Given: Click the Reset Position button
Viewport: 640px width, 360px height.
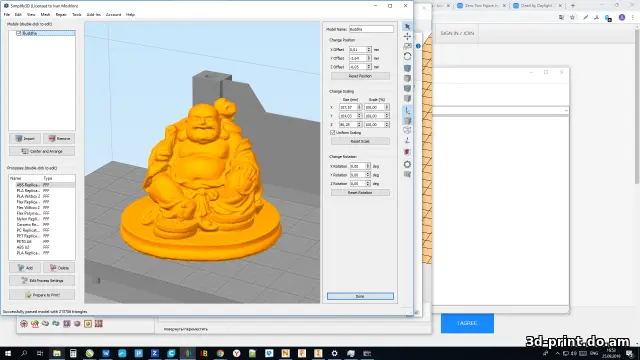Looking at the screenshot, I should (x=360, y=76).
